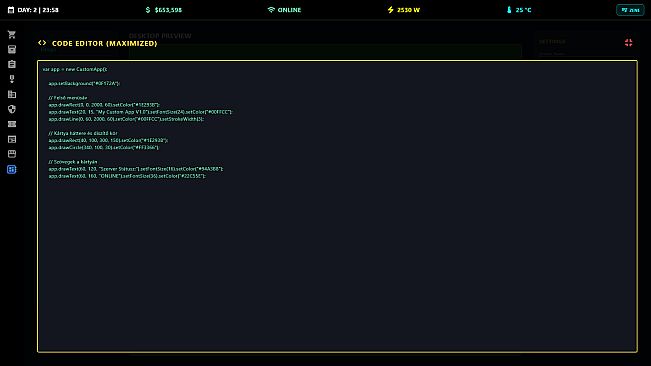This screenshot has height=366, width=651.
Task: Click the '// Felső menüsáv' comment line
Action: [x=68, y=98]
